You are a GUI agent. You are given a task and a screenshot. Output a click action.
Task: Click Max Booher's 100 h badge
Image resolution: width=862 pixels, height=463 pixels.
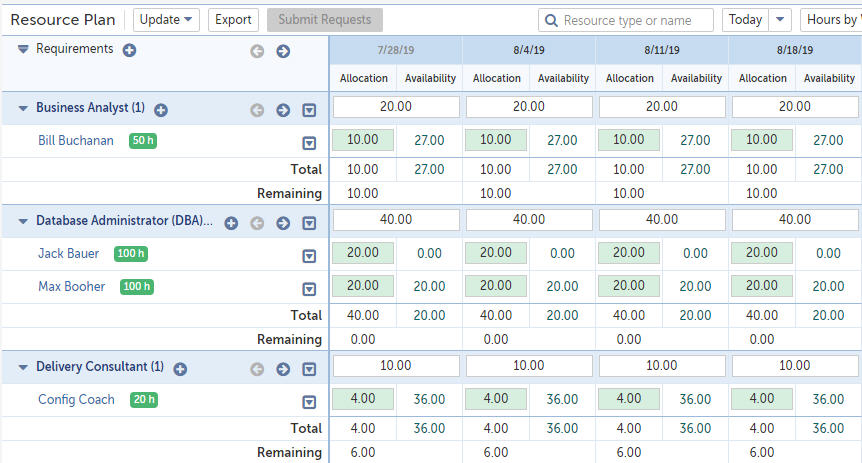click(137, 286)
